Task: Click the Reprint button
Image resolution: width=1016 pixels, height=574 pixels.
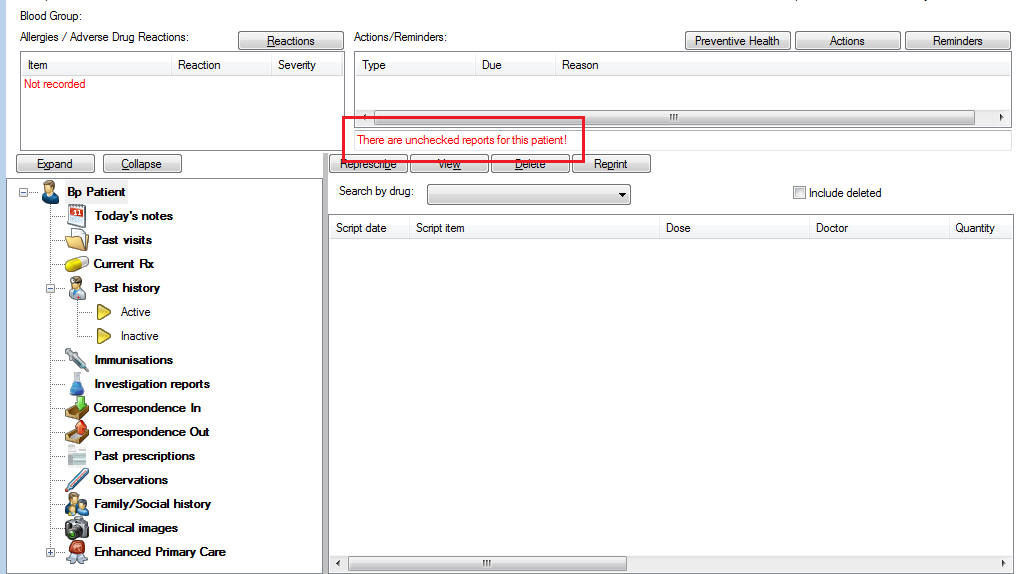Action: tap(610, 164)
